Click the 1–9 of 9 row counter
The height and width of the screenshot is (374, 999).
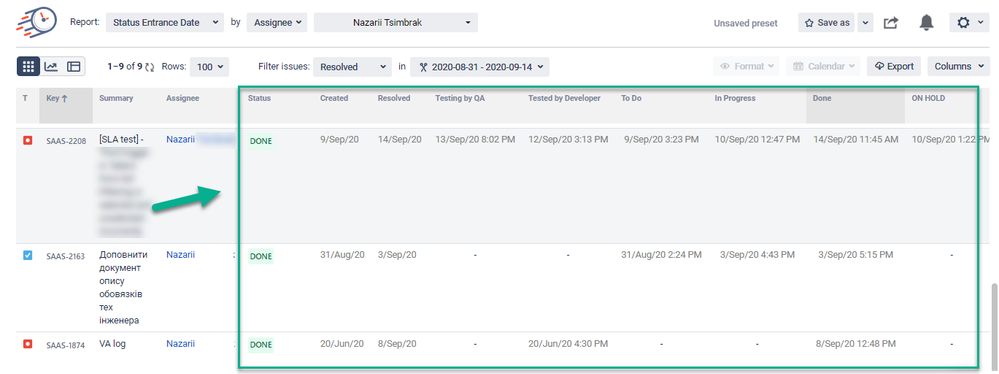click(125, 66)
